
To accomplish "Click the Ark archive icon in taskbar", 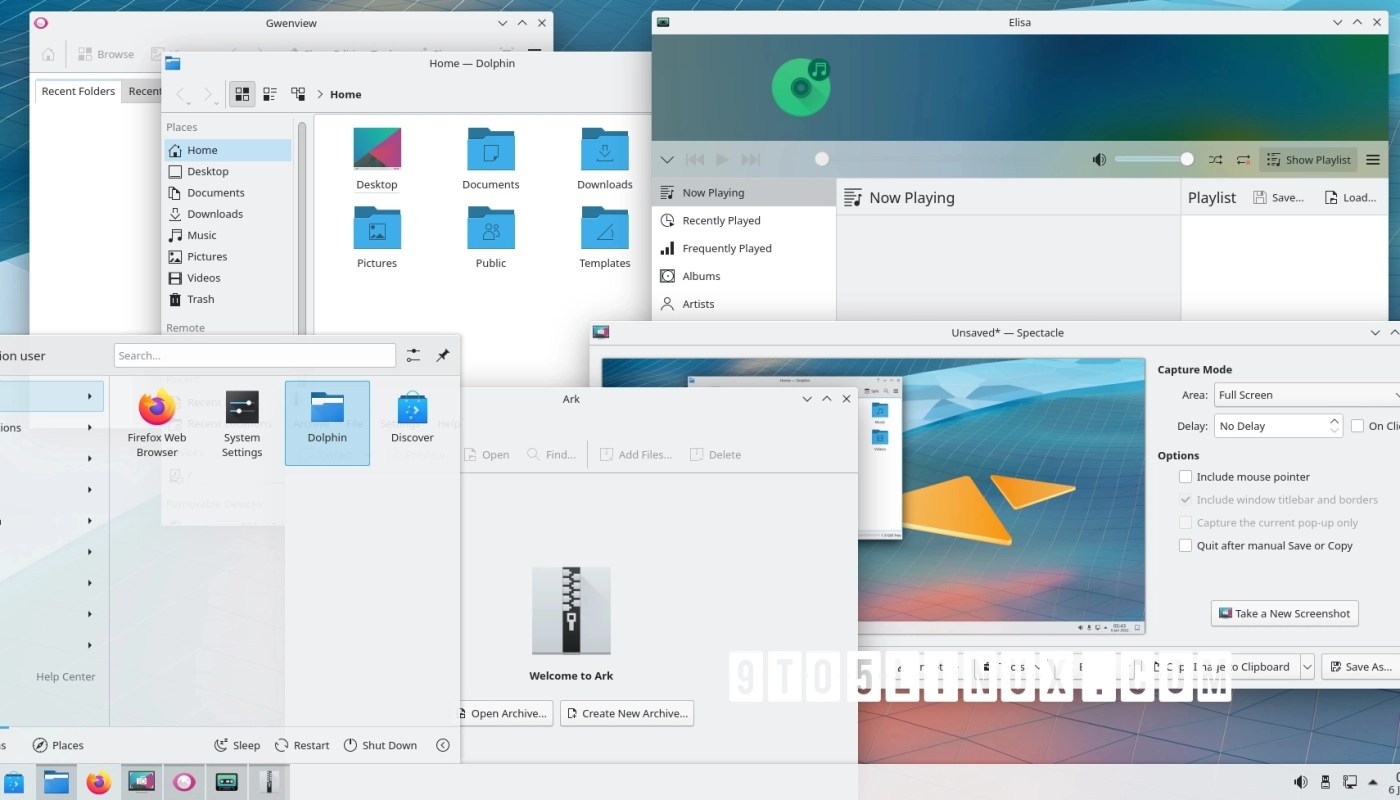I will tap(268, 782).
